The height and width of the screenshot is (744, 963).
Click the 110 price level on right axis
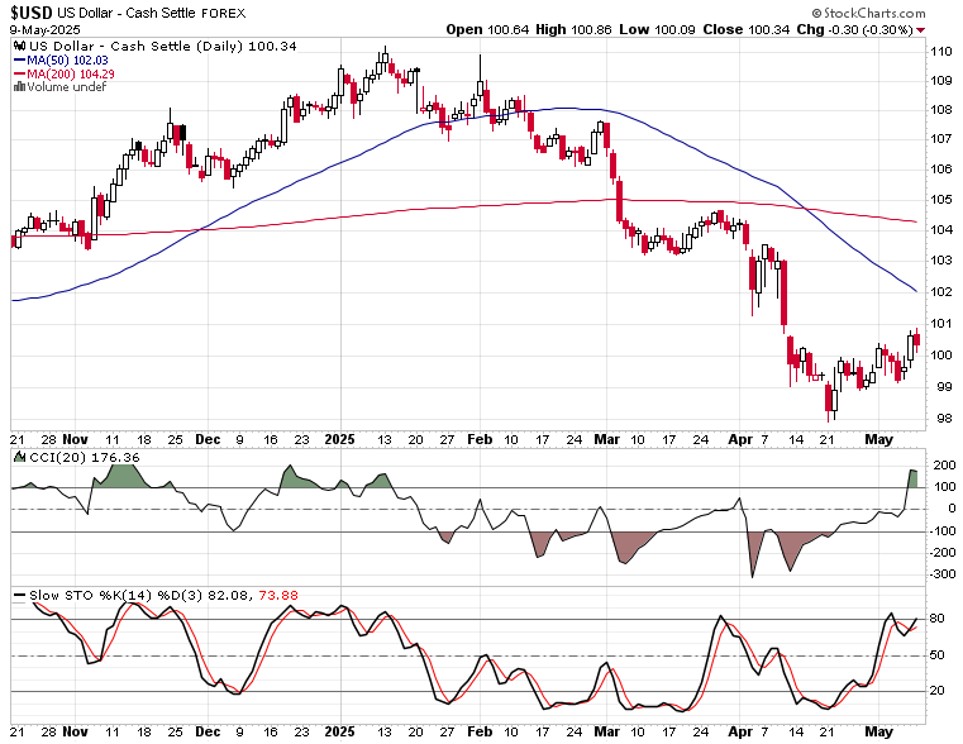[940, 51]
